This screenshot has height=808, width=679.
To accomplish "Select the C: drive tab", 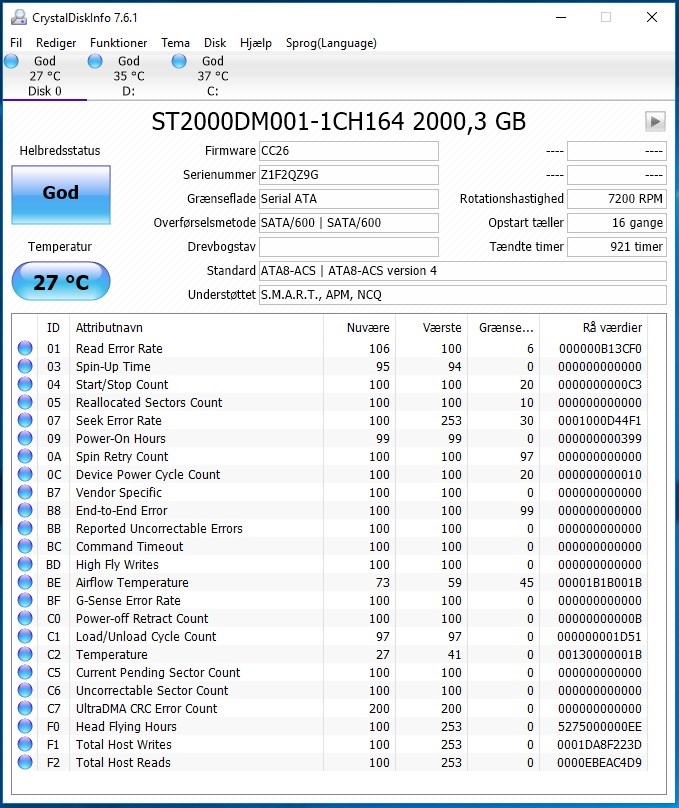I will (x=213, y=76).
